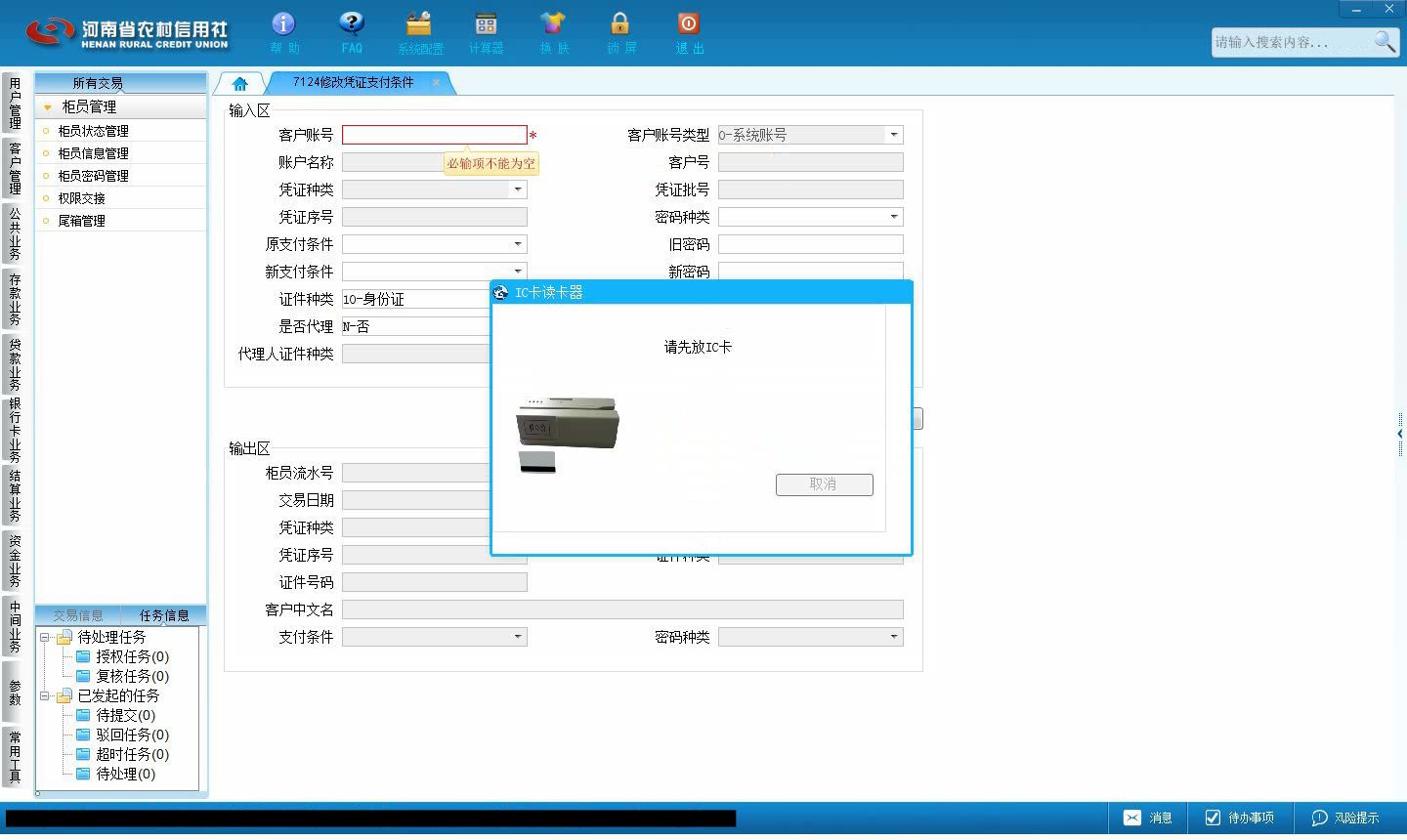The width and height of the screenshot is (1407, 840).
Task: Select 待提交(0) in task tree
Action: [x=125, y=715]
